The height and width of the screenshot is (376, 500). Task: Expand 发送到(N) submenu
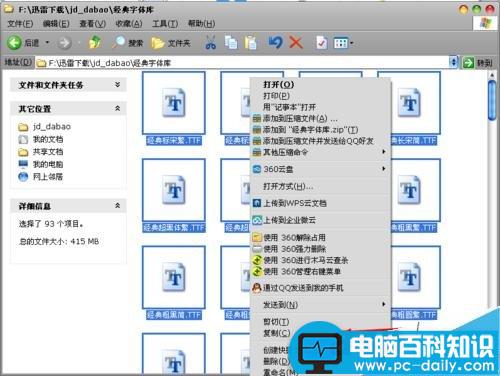pyautogui.click(x=320, y=305)
